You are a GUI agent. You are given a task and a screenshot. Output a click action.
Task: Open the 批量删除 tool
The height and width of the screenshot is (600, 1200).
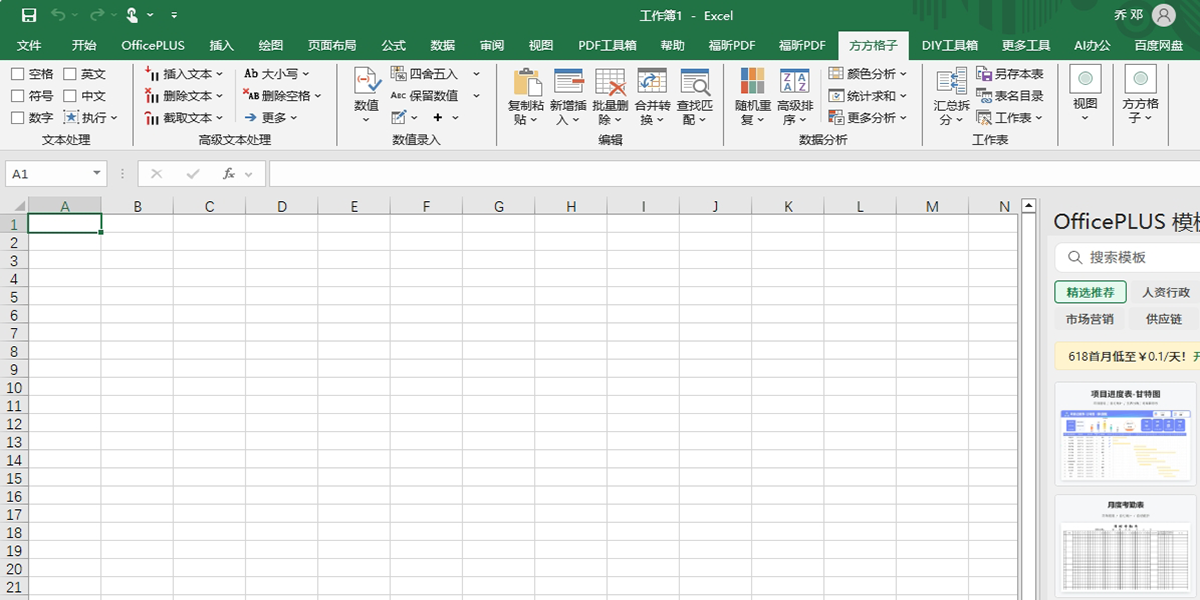(x=609, y=82)
